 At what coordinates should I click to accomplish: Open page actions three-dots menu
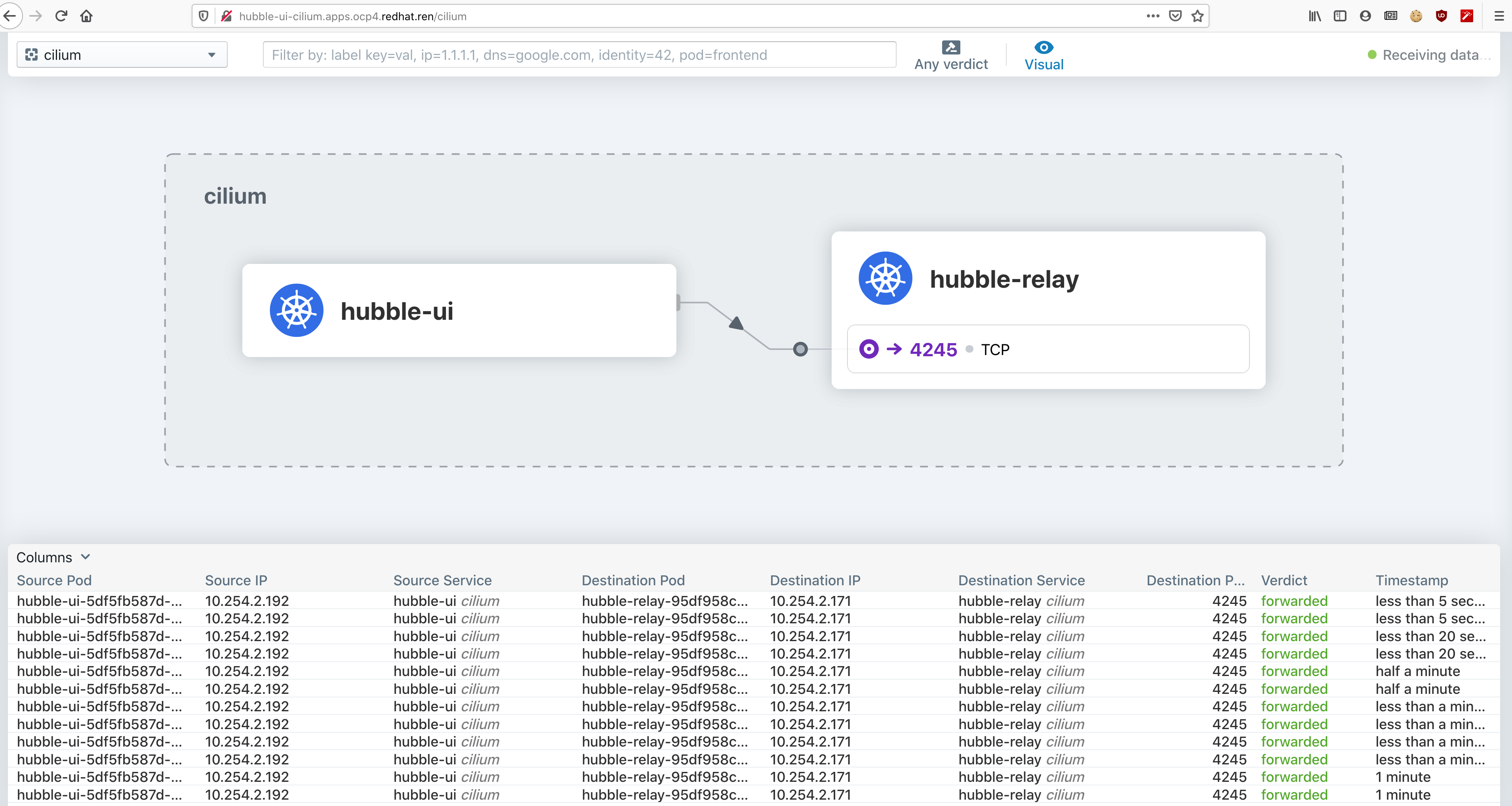1153,16
